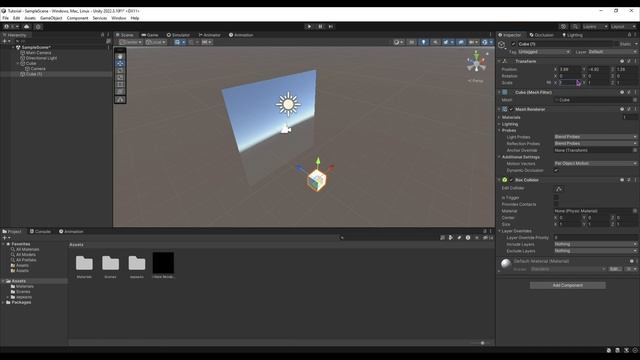The image size is (640, 360).
Task: Click the Transform component icon
Action: tap(505, 61)
